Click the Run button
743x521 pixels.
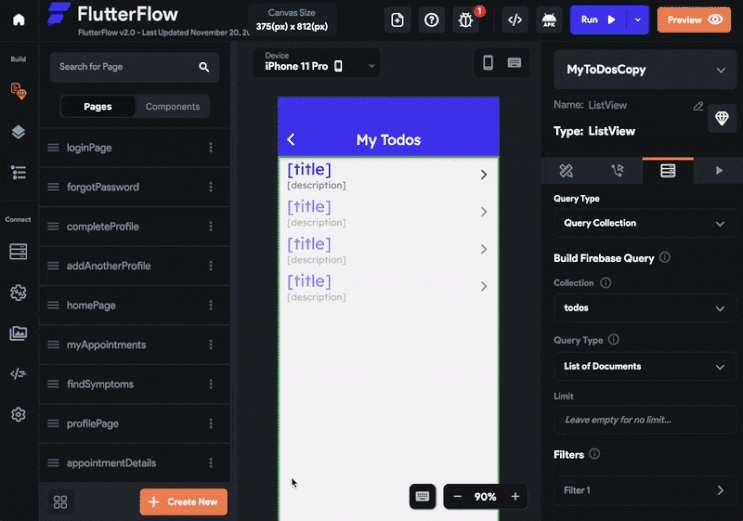[598, 20]
